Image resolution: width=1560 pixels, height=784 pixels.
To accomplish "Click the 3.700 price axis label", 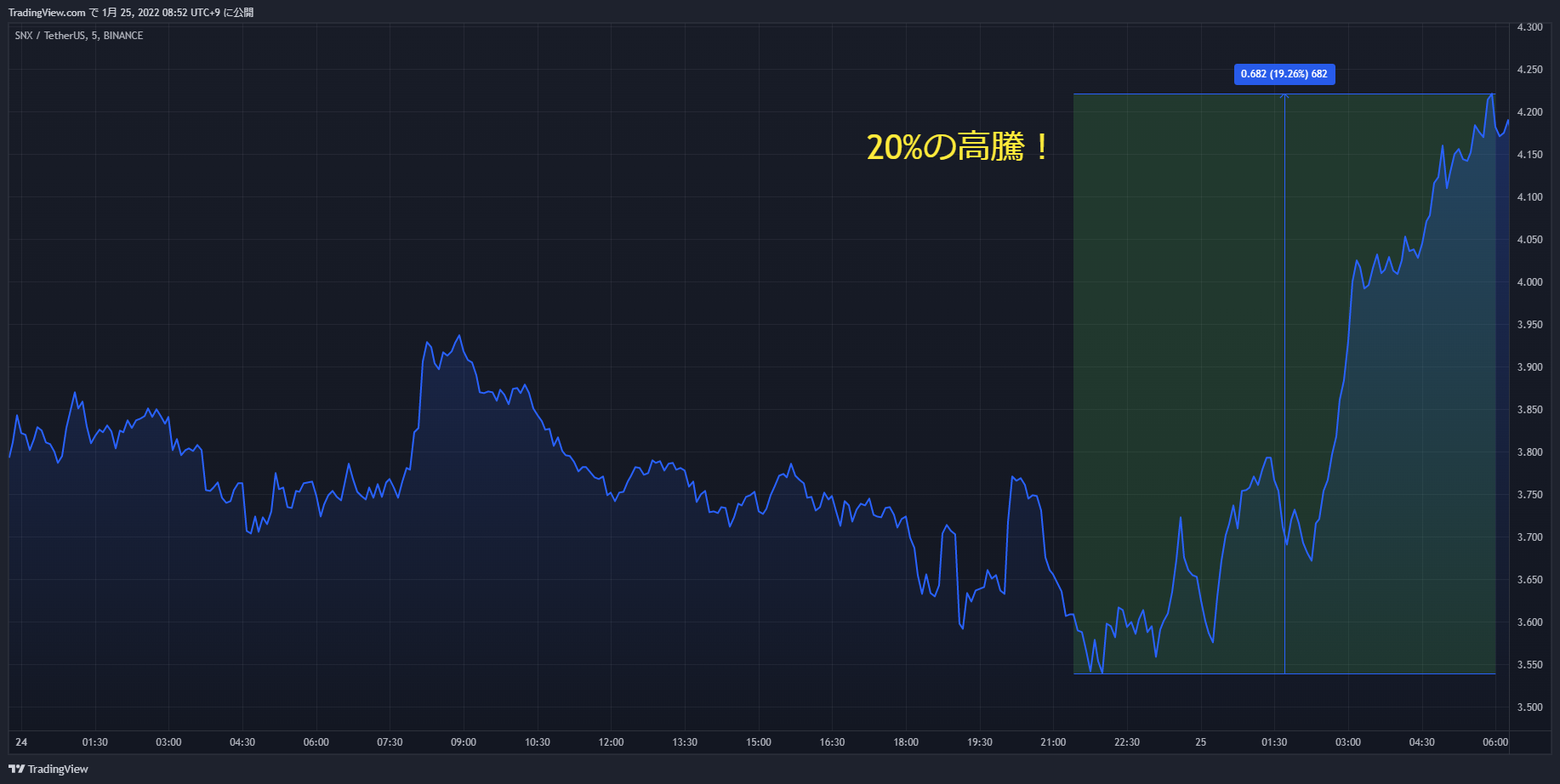I will [1529, 537].
